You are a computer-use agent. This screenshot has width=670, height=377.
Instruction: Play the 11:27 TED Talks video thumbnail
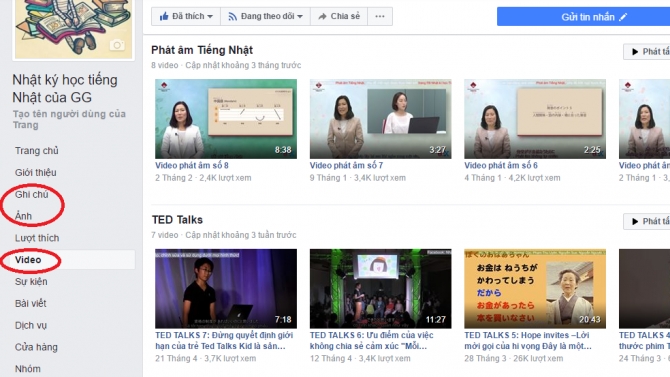coord(380,289)
